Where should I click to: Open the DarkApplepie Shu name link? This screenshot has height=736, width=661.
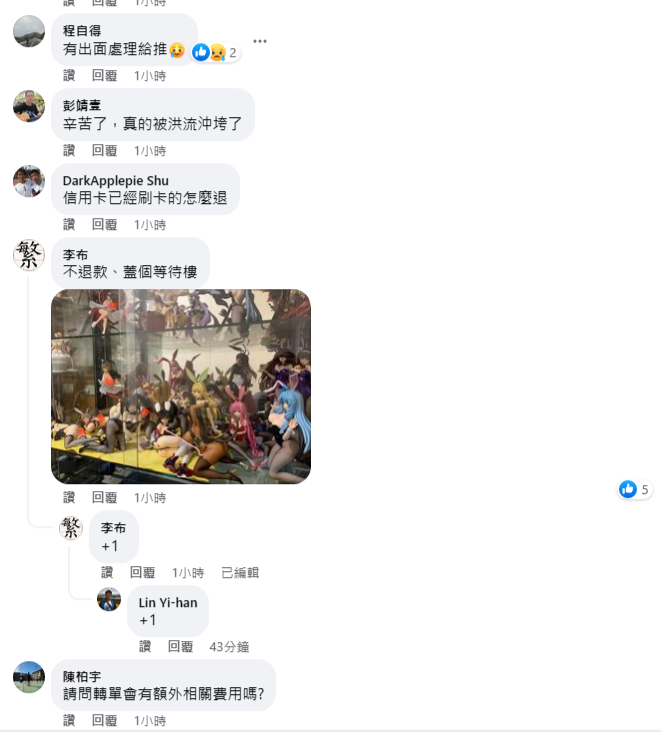115,181
